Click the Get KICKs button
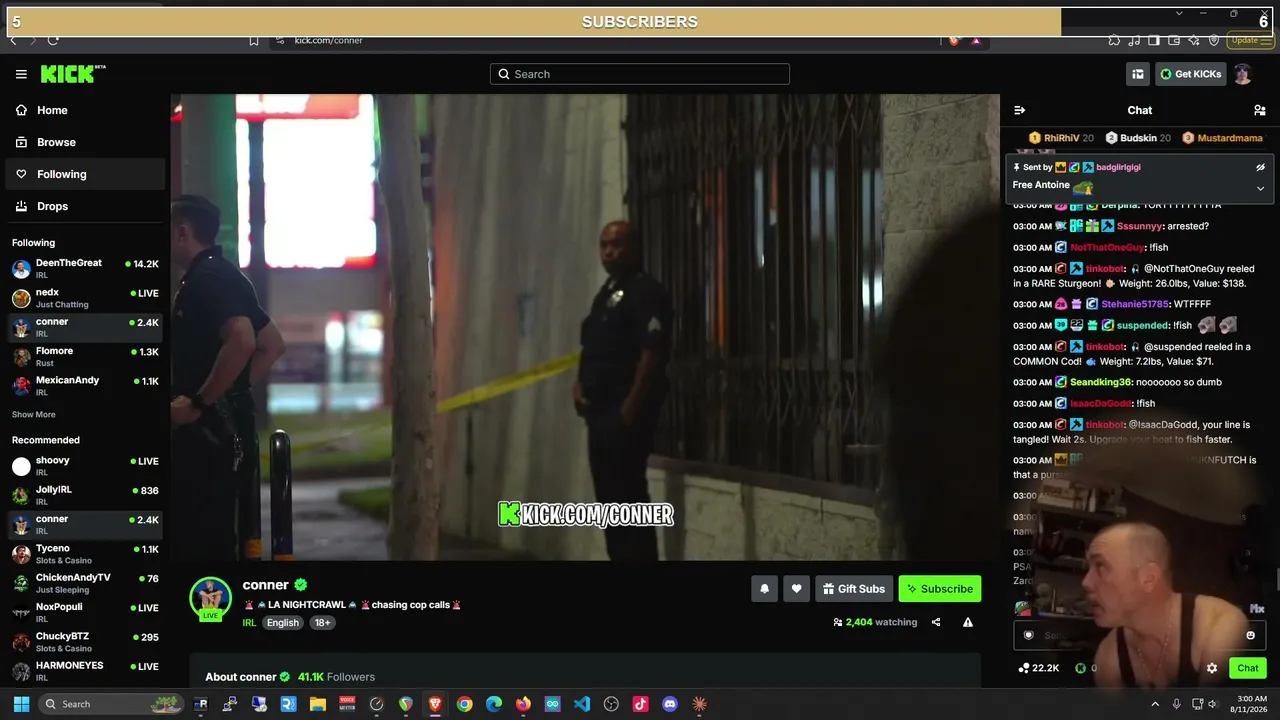This screenshot has width=1280, height=720. pos(1191,74)
